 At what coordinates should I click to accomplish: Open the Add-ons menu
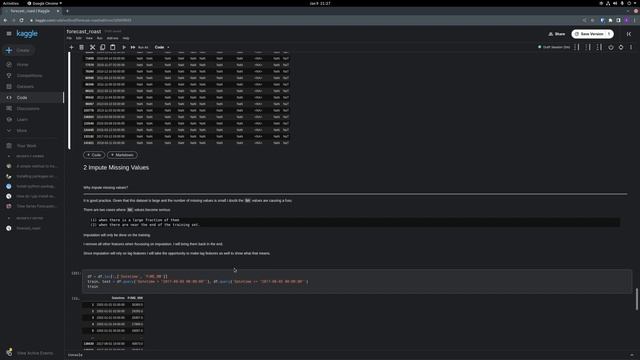[112, 38]
